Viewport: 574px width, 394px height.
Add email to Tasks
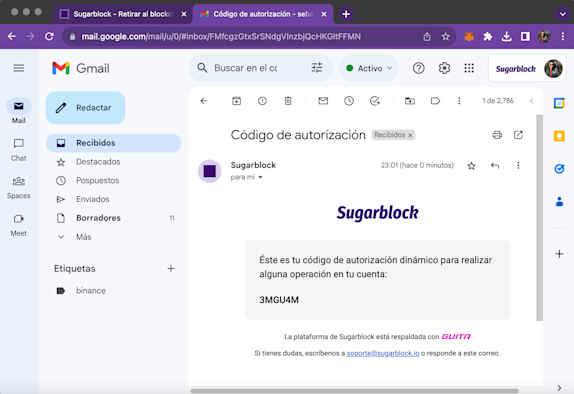coord(375,101)
